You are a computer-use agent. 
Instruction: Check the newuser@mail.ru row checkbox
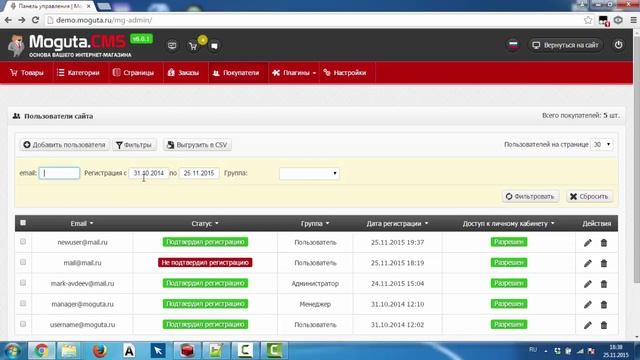tap(23, 242)
